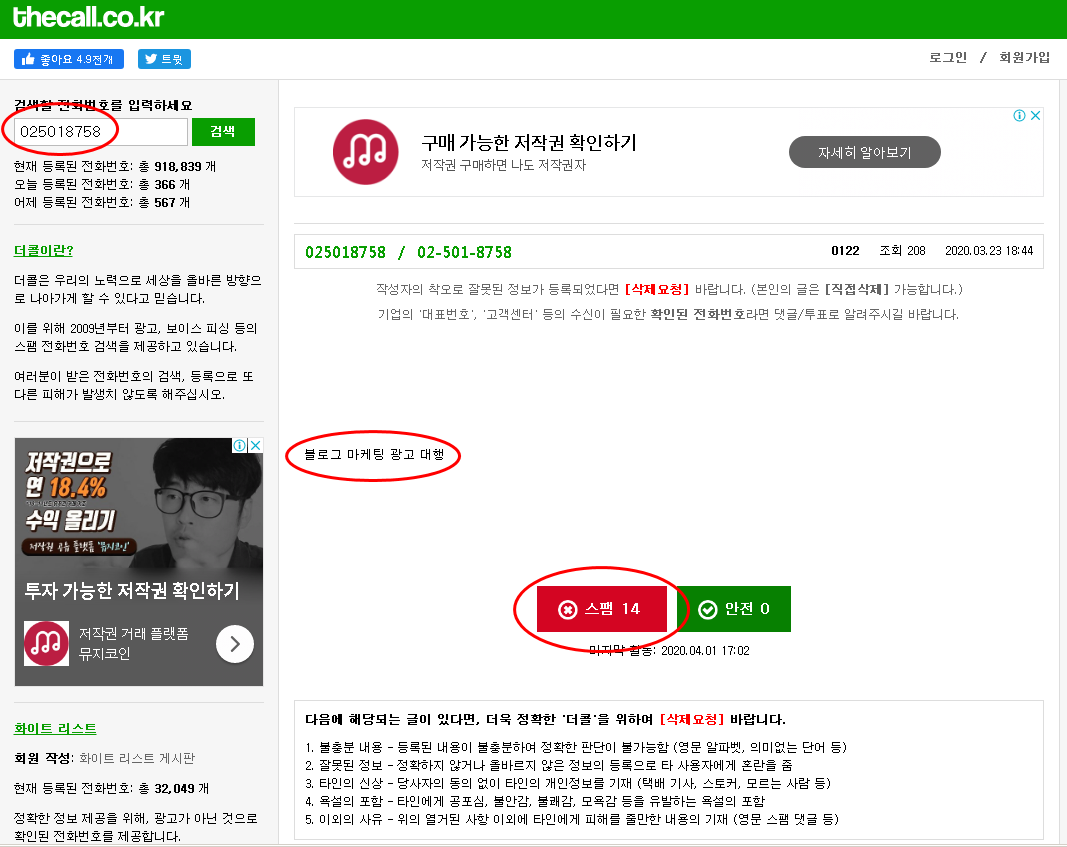
Task: Vote the red 스팸 14 button
Action: click(x=602, y=609)
